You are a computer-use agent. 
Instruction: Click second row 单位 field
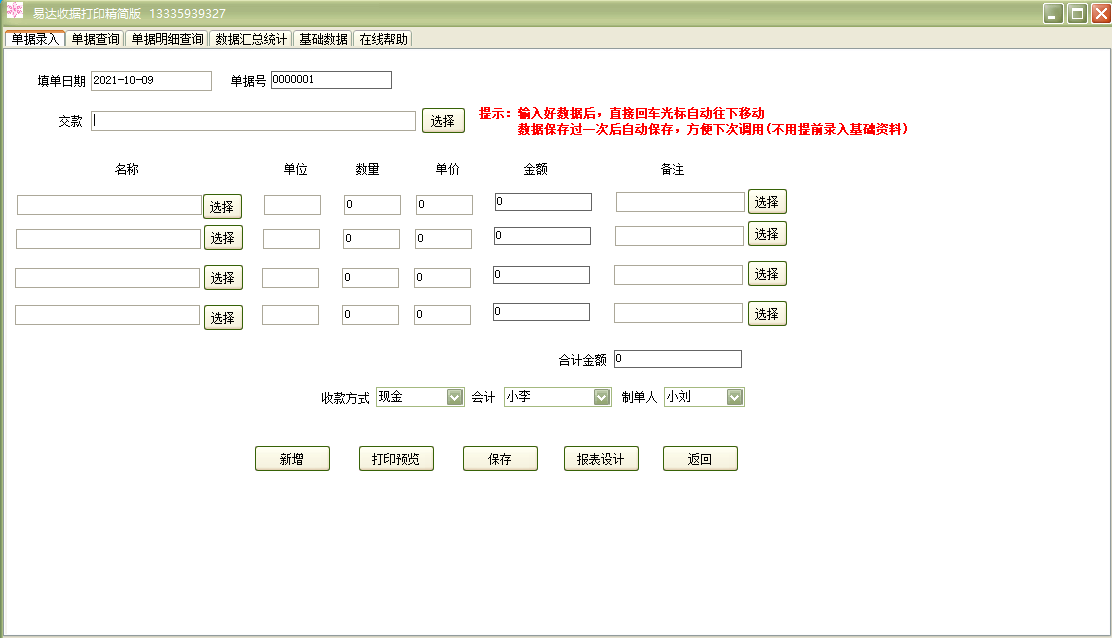[291, 239]
